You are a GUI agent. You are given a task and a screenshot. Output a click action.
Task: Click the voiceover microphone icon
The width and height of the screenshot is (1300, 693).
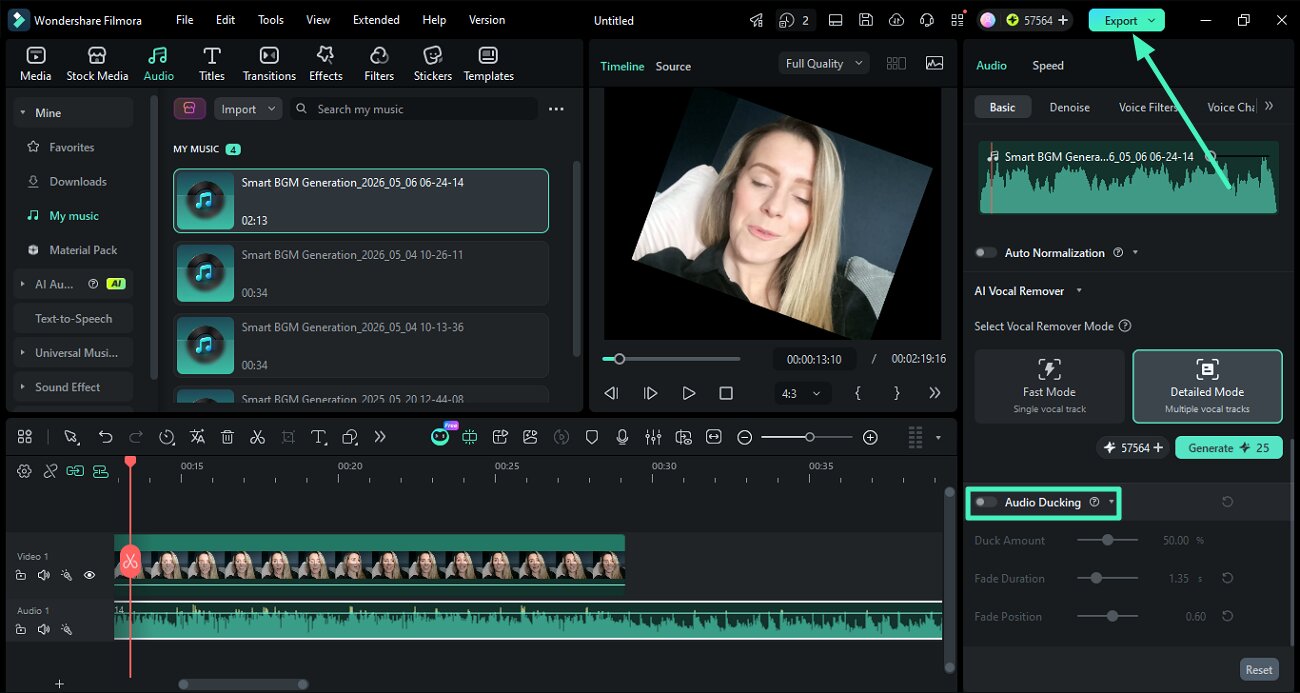click(x=622, y=437)
